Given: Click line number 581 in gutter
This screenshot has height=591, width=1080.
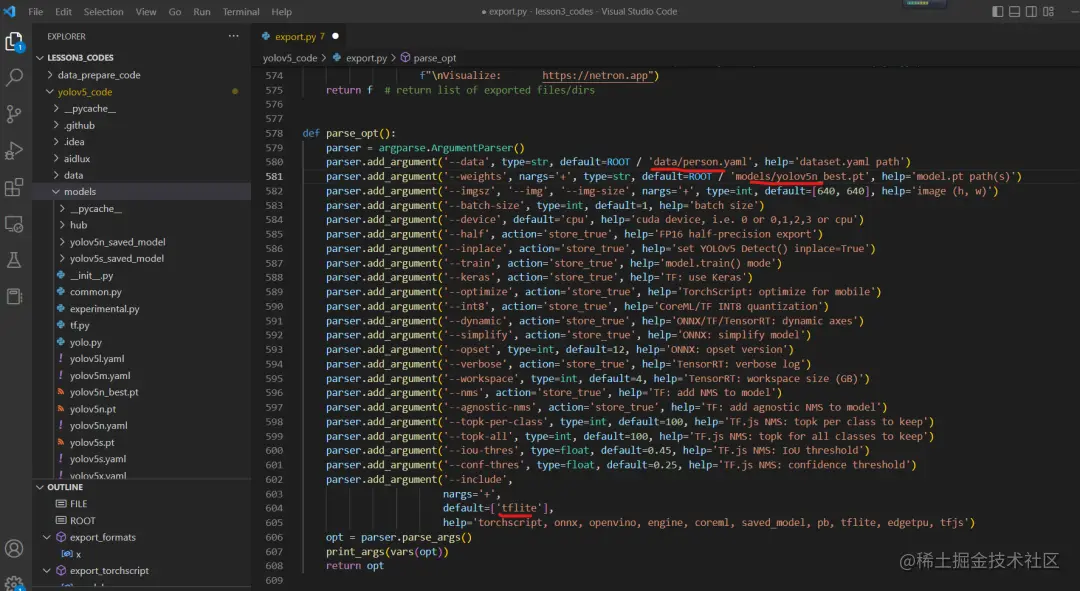Looking at the screenshot, I should 274,176.
